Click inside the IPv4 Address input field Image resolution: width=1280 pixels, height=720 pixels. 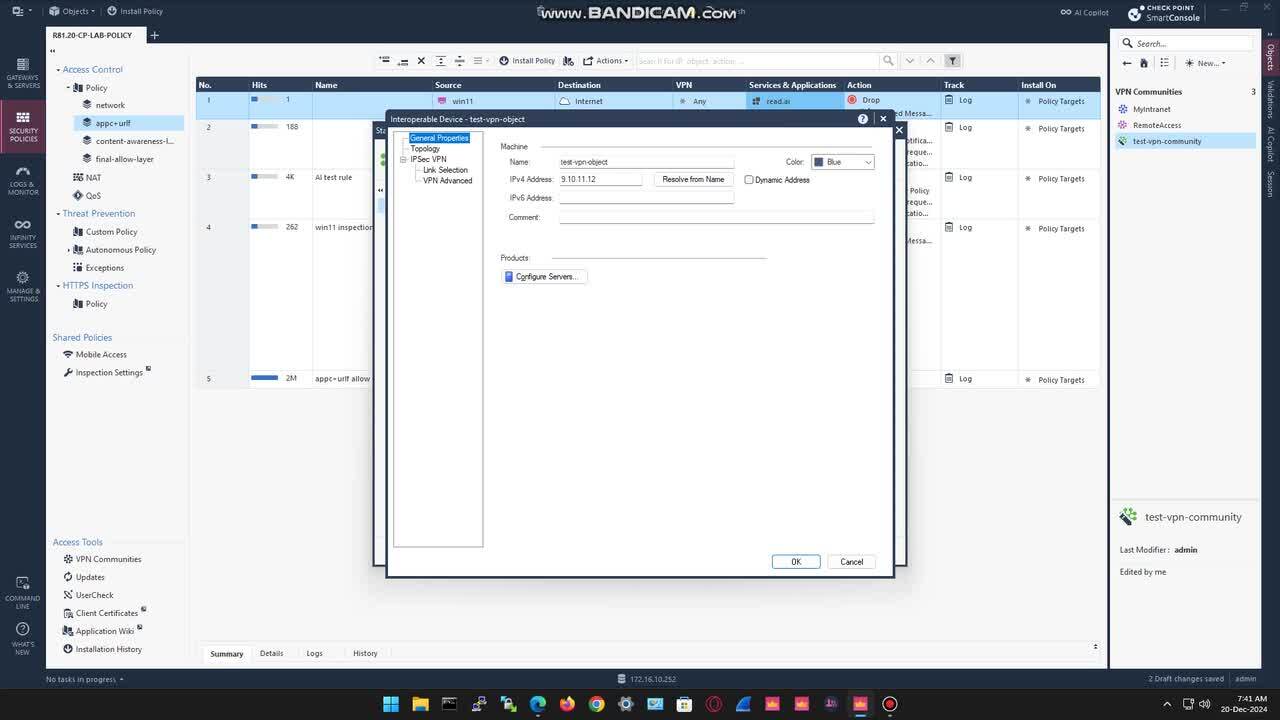(598, 179)
